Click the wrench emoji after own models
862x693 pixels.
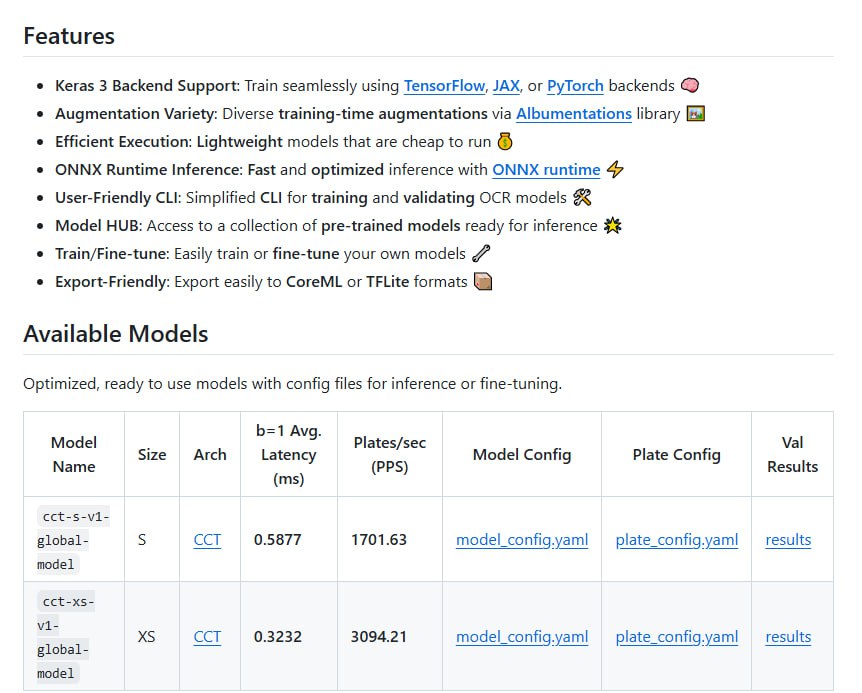click(x=481, y=254)
